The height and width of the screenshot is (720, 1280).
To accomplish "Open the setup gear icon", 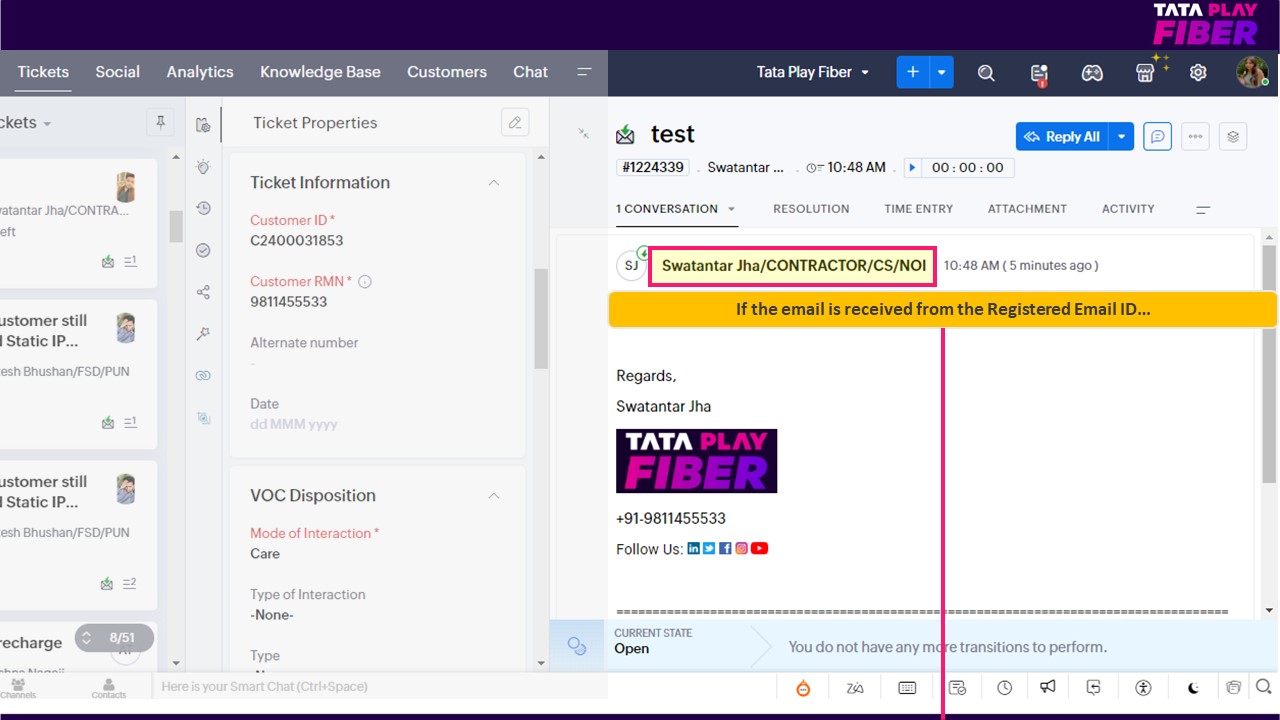I will click(1198, 73).
